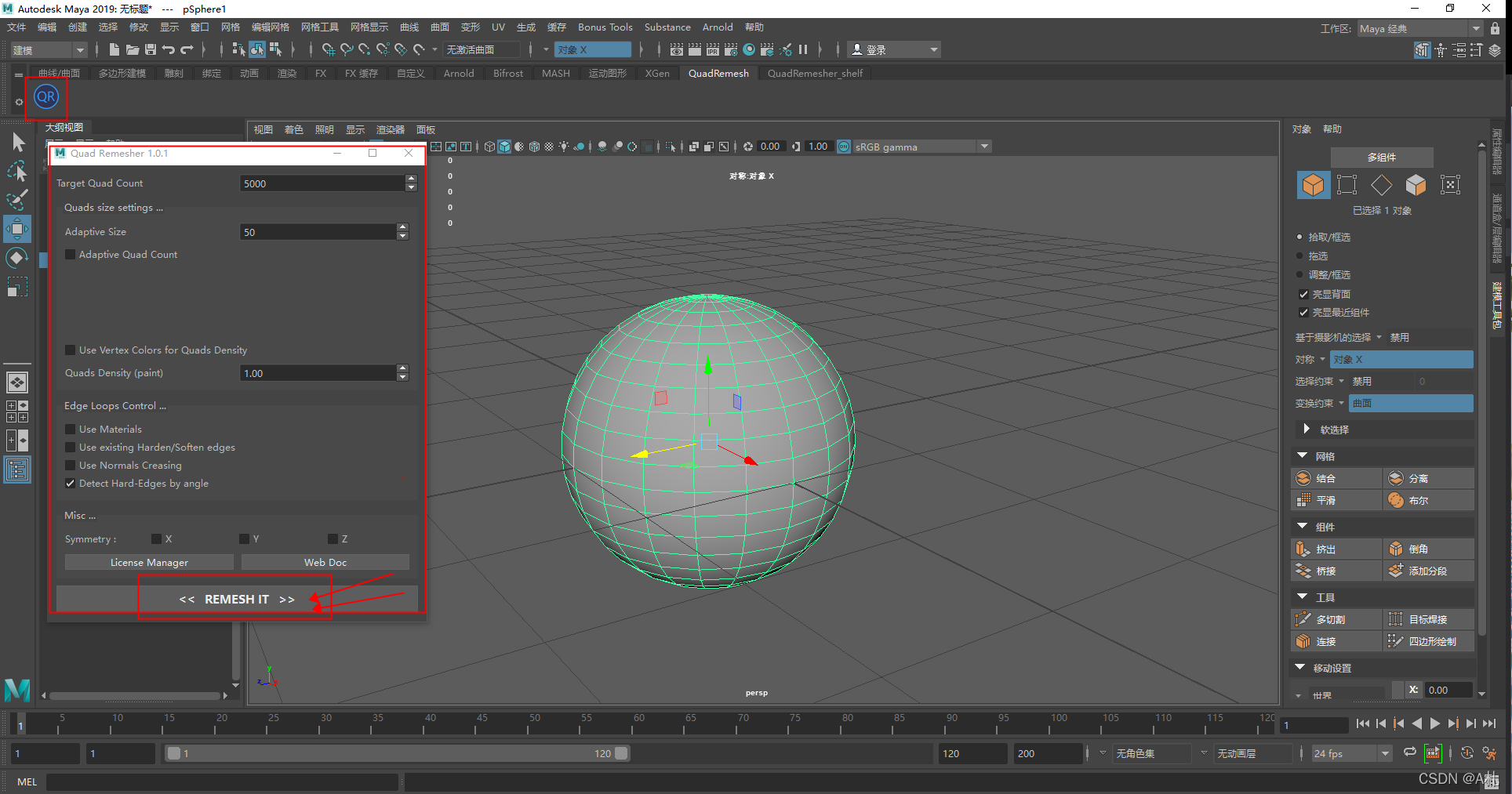1512x794 pixels.
Task: Click the Target Quad Count field
Action: pyautogui.click(x=322, y=183)
